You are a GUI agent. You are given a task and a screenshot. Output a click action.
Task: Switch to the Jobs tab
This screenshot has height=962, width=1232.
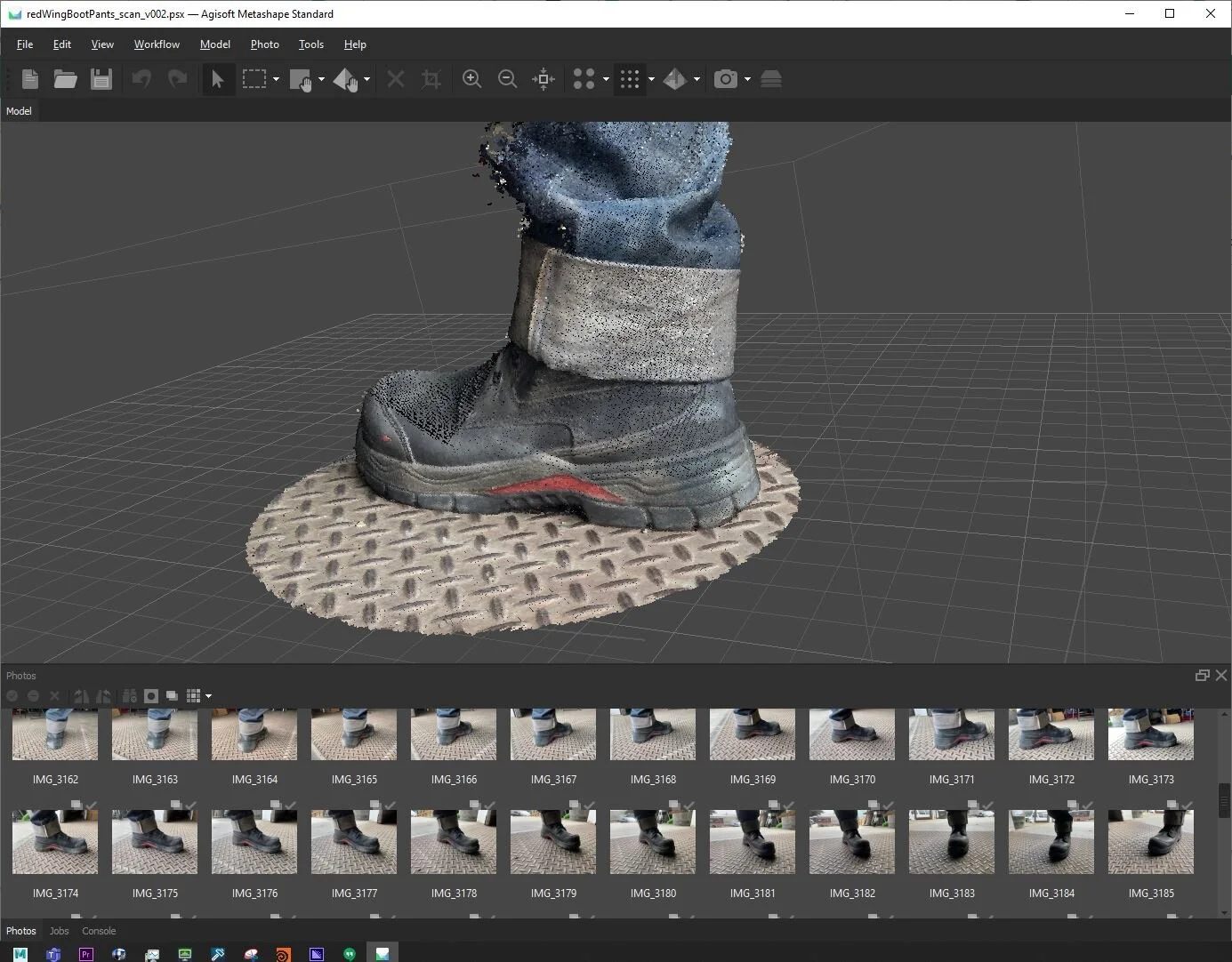tap(59, 931)
